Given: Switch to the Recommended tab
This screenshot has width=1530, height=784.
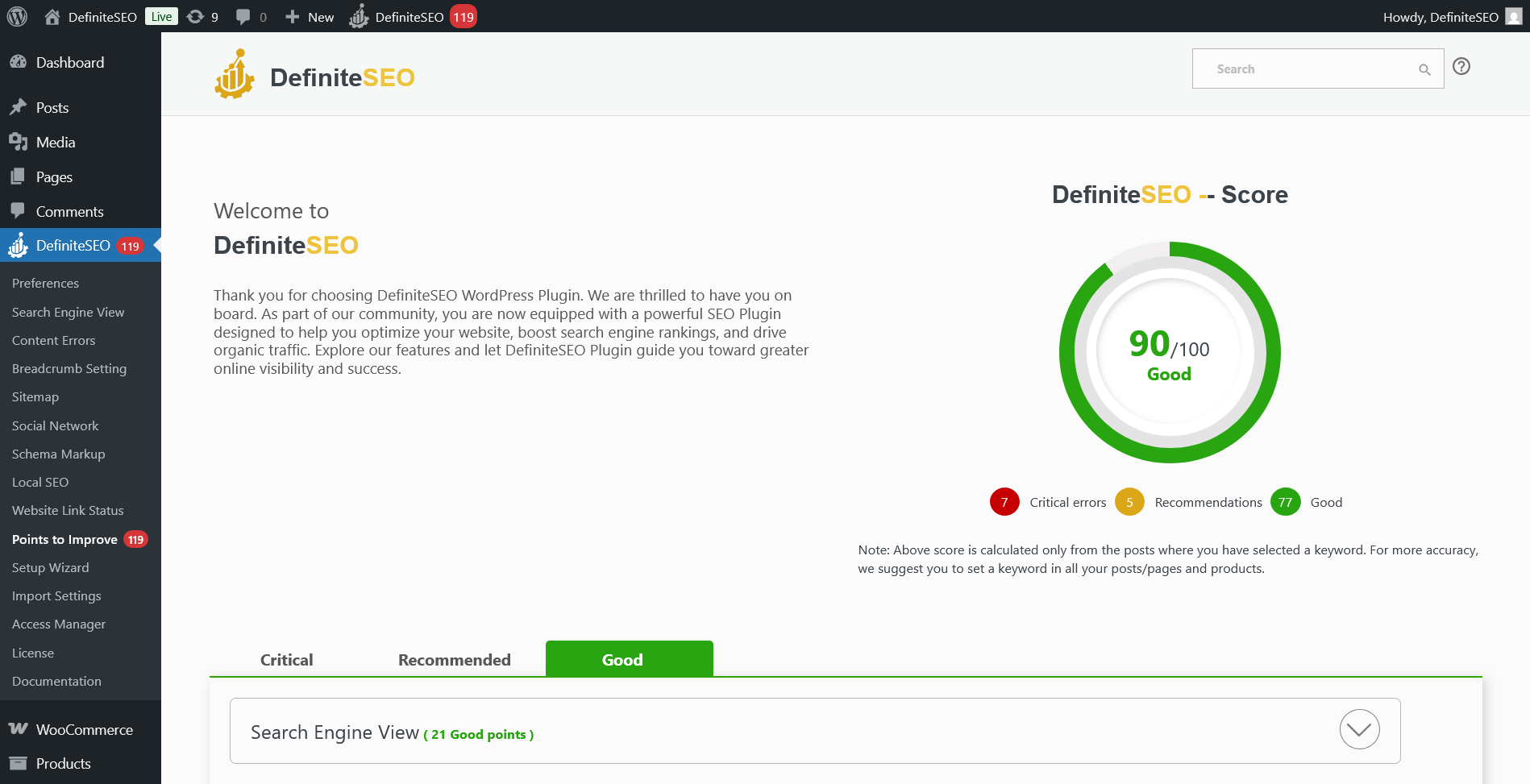Looking at the screenshot, I should click(454, 659).
